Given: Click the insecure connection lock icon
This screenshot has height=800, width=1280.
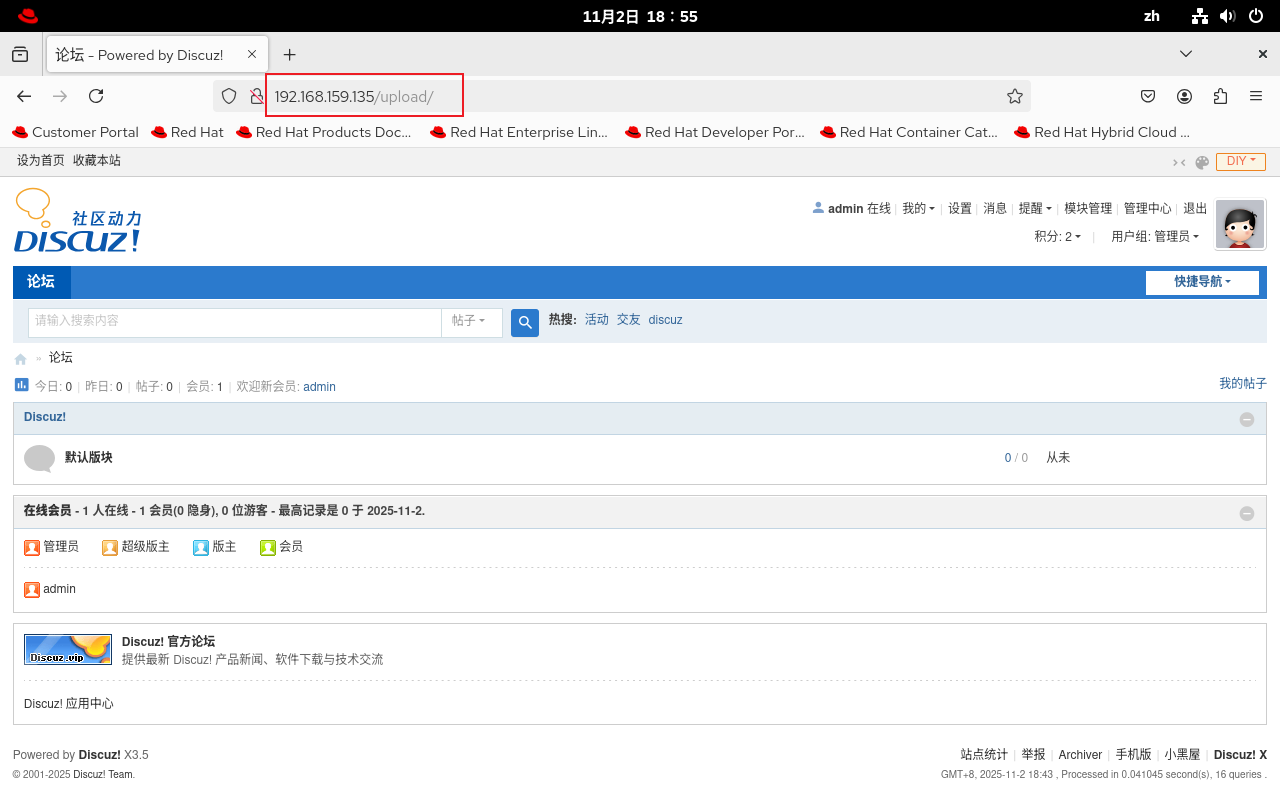Looking at the screenshot, I should click(x=256, y=96).
